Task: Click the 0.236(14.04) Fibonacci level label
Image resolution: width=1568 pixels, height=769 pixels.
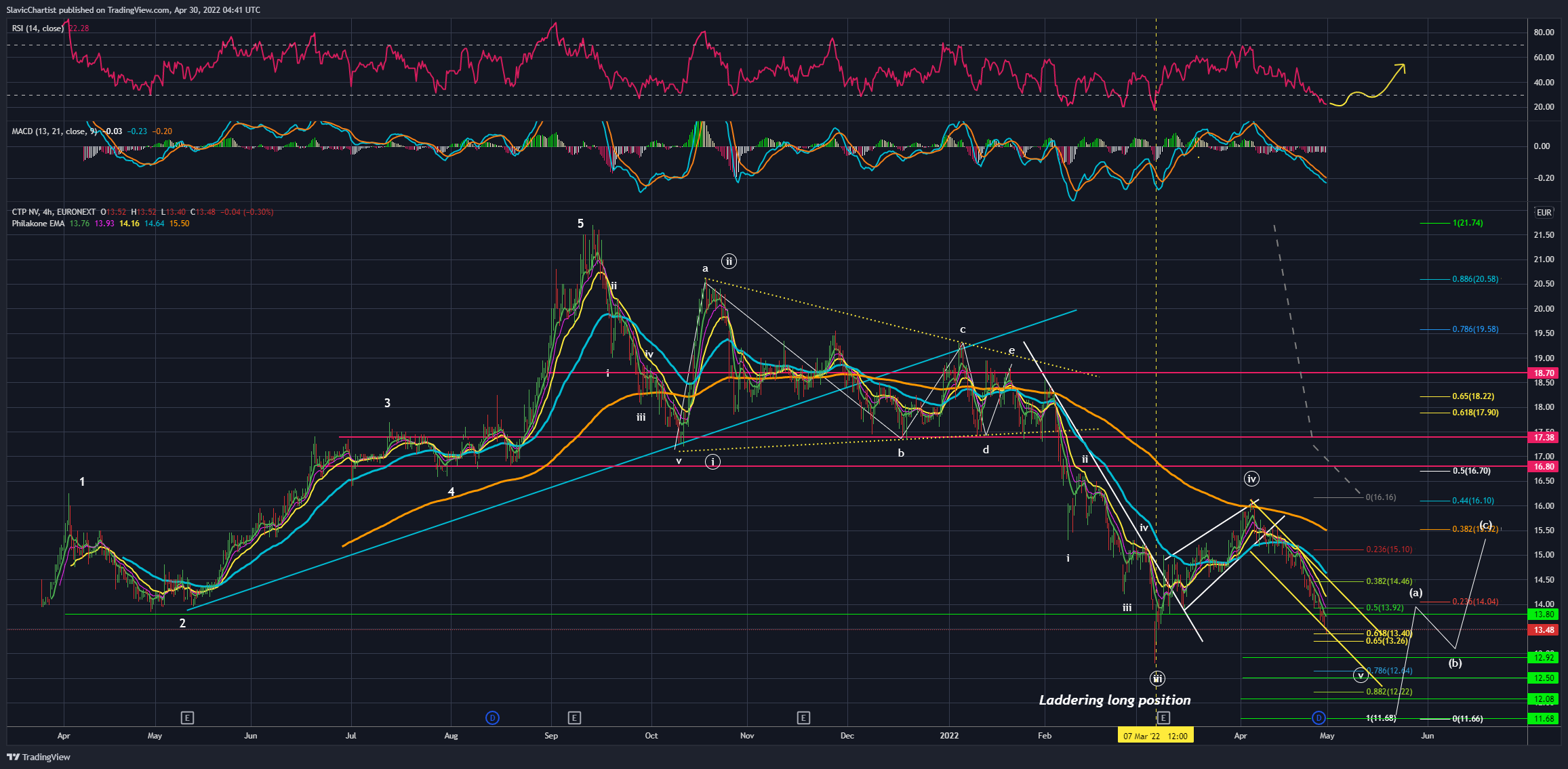Action: 1475,602
